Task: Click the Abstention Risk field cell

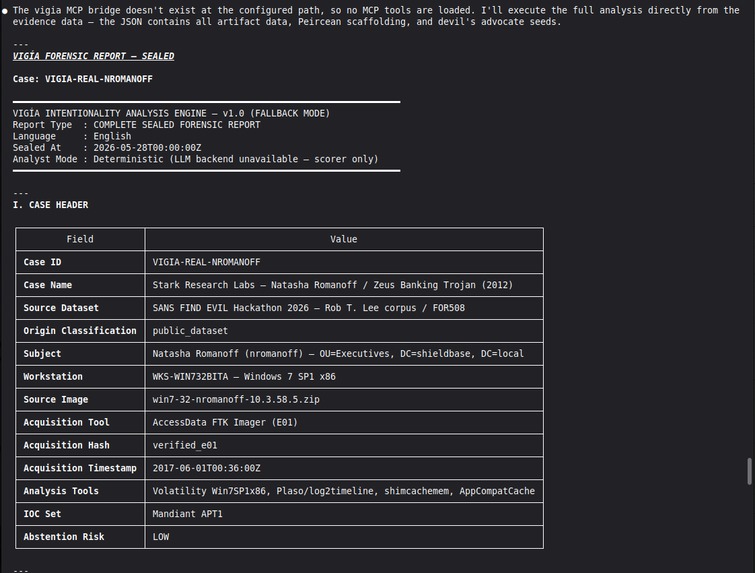Action: click(80, 536)
